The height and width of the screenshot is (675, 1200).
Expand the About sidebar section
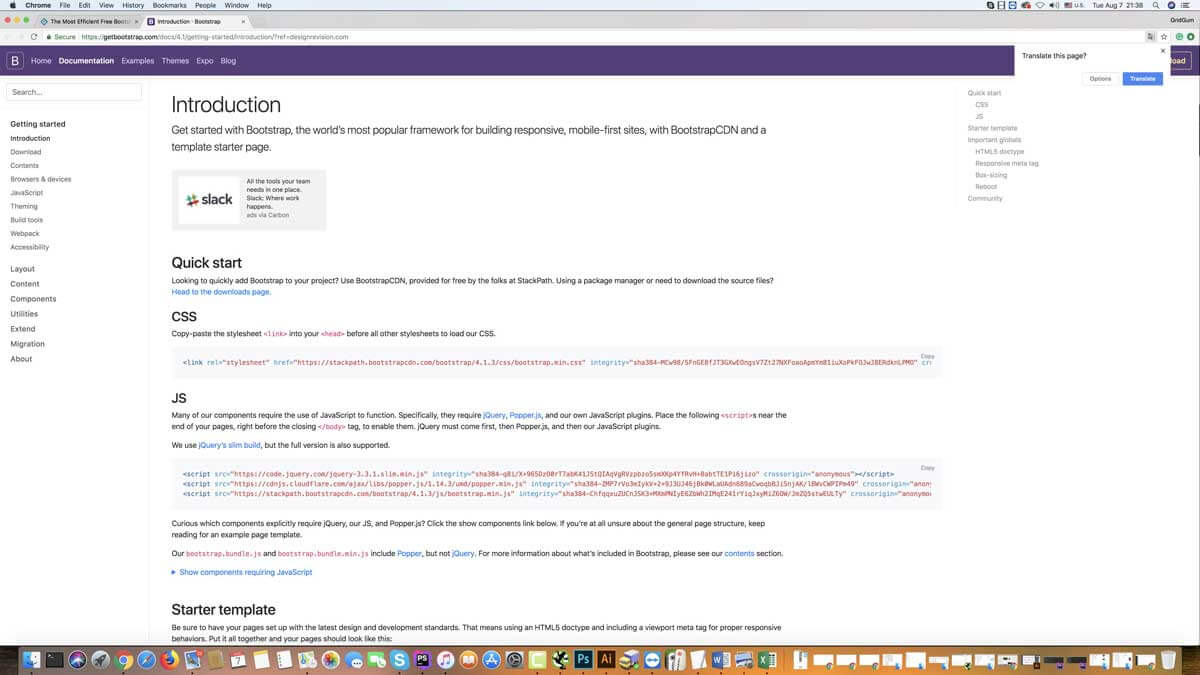click(x=21, y=359)
